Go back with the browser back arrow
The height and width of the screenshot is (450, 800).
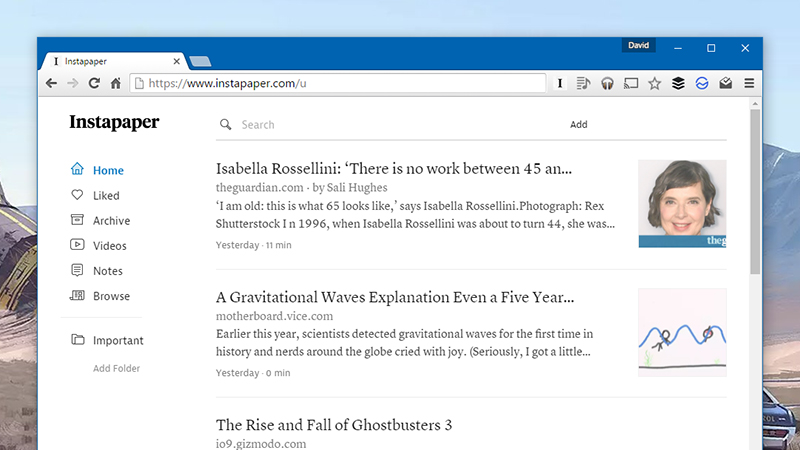[x=51, y=83]
